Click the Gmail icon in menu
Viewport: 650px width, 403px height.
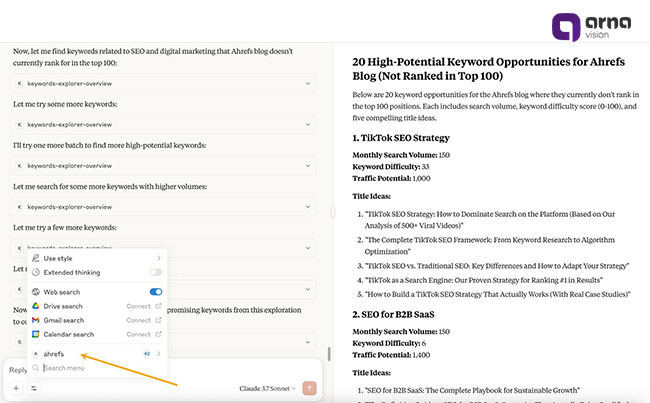pyautogui.click(x=36, y=320)
